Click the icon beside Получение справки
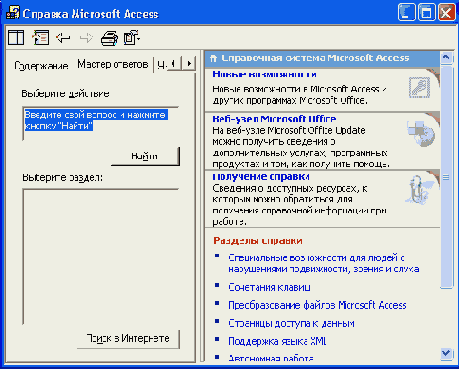Image resolution: width=459 pixels, height=369 pixels. pyautogui.click(x=419, y=189)
